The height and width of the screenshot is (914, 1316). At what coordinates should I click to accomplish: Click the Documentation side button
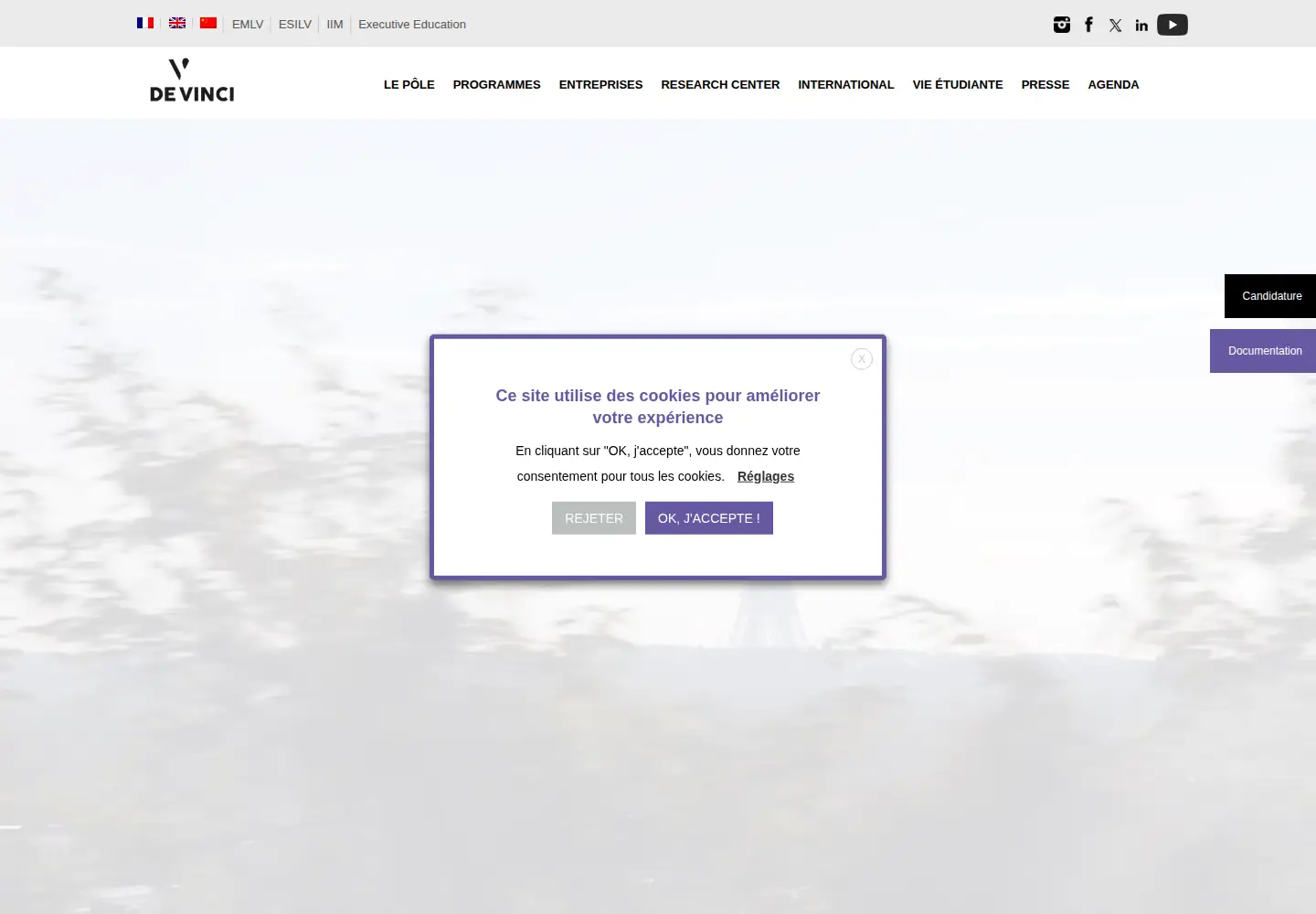click(1263, 351)
